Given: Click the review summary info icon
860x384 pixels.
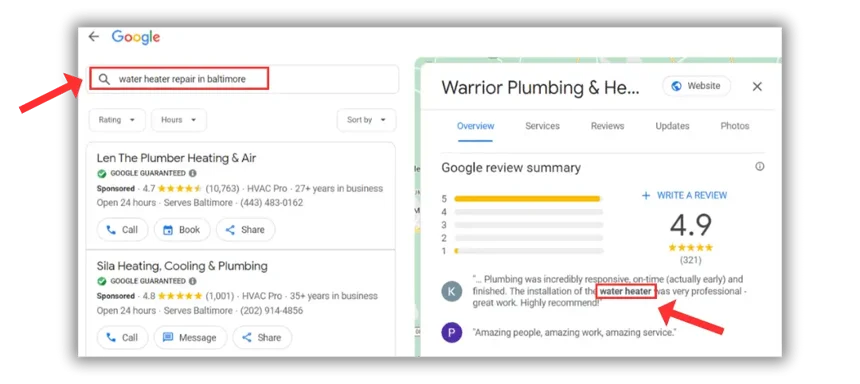Looking at the screenshot, I should coord(760,166).
